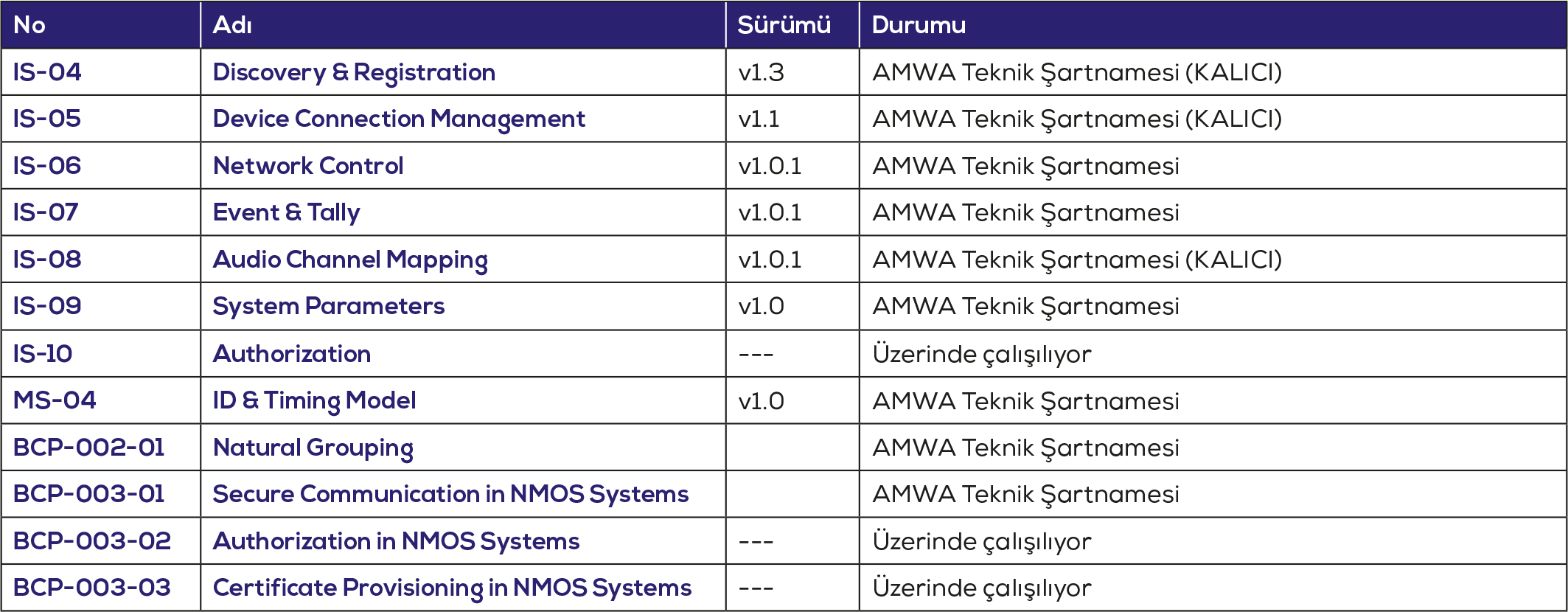Click v1.0 in the IS-09 row
The height and width of the screenshot is (612, 1568).
click(761, 306)
